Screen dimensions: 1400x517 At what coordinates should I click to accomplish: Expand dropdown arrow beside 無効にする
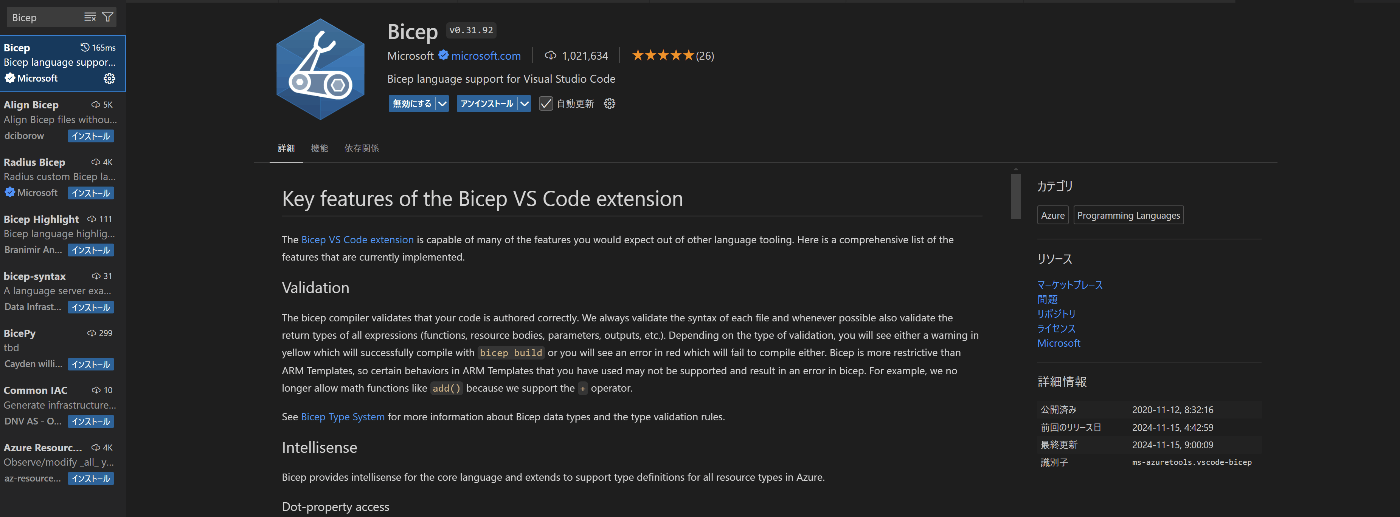[443, 103]
